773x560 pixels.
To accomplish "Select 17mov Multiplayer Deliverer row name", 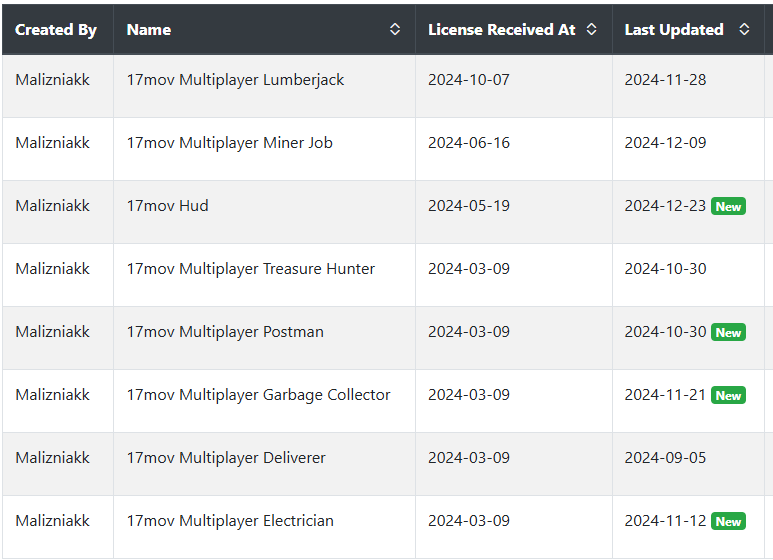I will point(226,458).
